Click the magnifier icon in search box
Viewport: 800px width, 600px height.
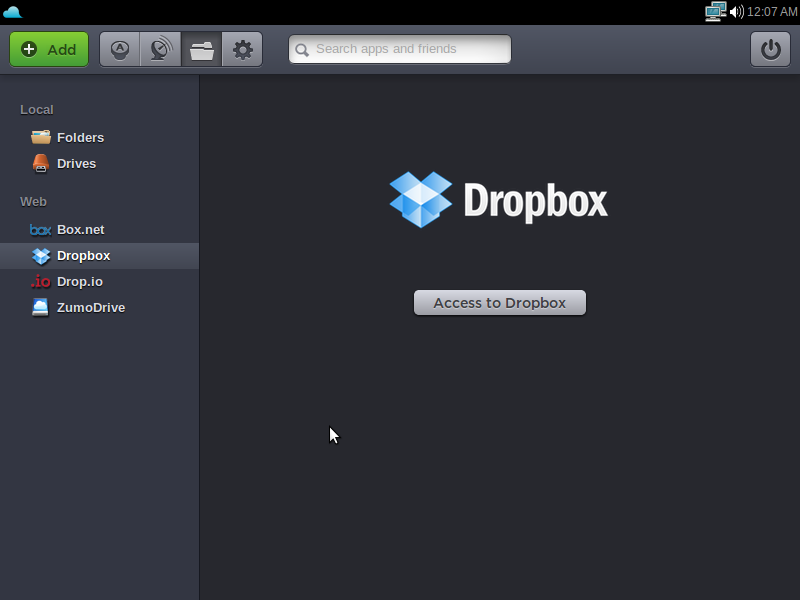302,49
